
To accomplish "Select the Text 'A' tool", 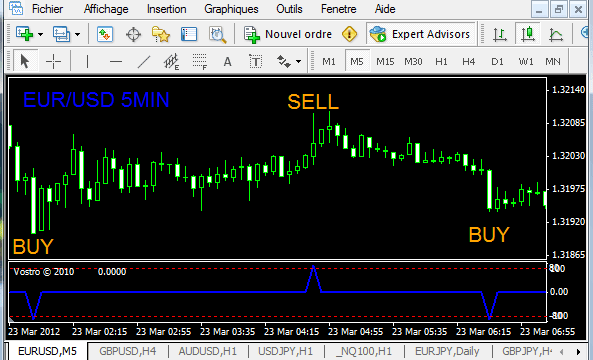I will (227, 61).
